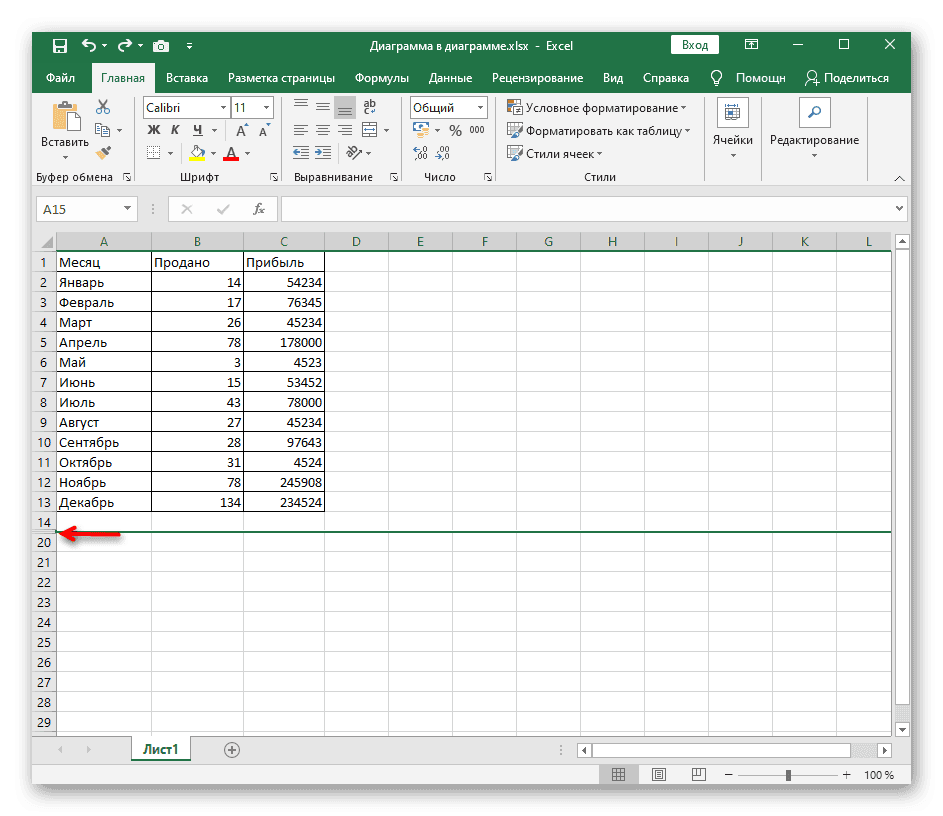The height and width of the screenshot is (816, 943).
Task: Click the percent style icon
Action: click(x=455, y=130)
